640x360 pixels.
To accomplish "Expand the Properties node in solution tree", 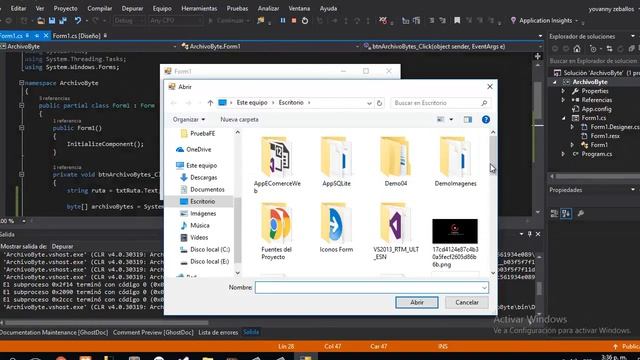I will (x=563, y=91).
